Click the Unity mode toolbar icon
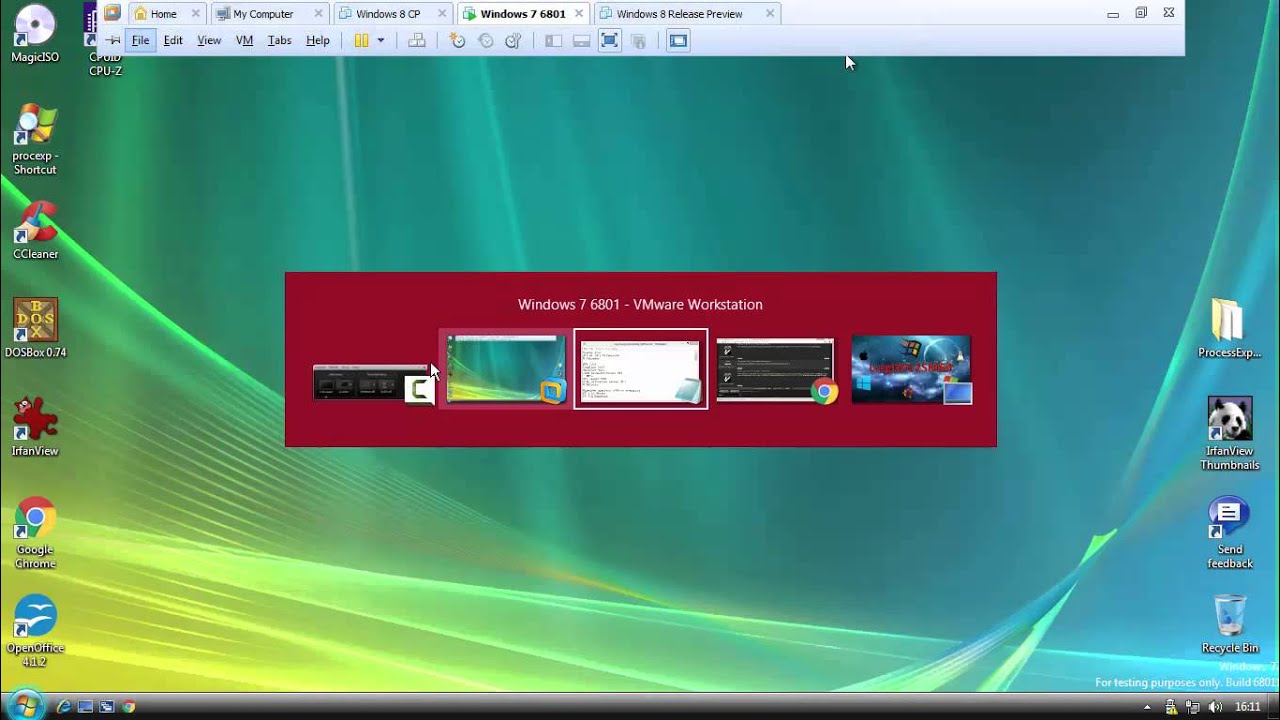Viewport: 1280px width, 720px height. tap(638, 41)
